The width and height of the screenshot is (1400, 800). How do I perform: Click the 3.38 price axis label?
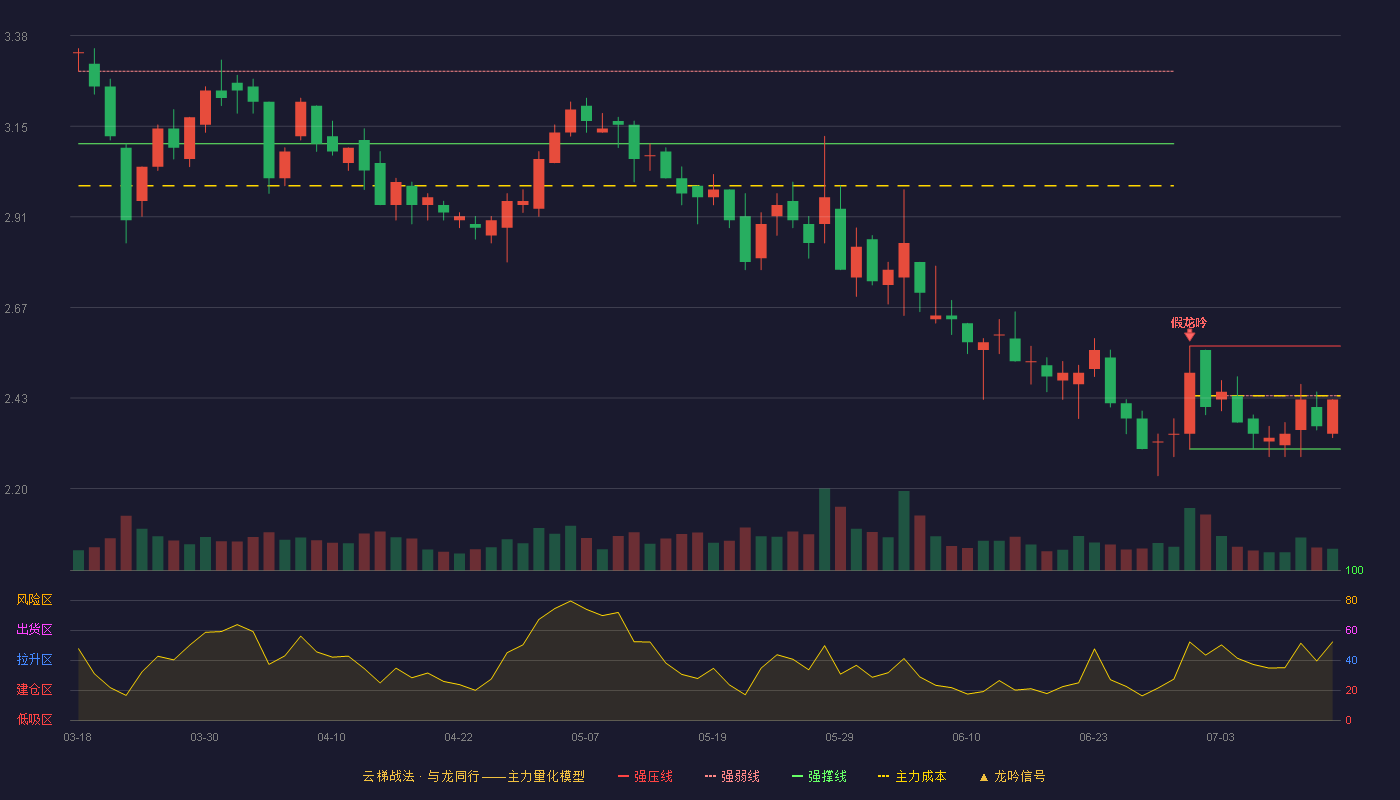16,37
